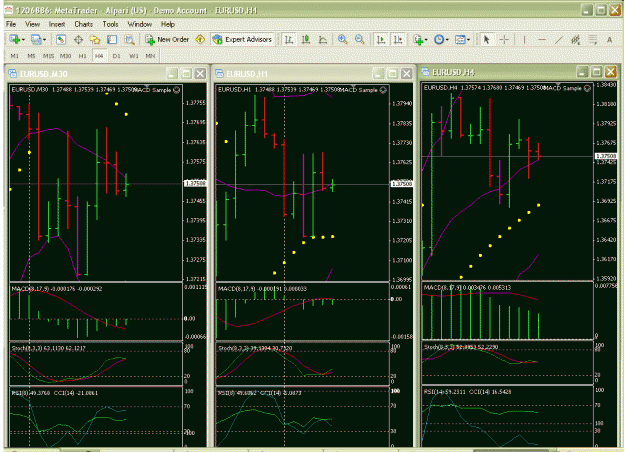The height and width of the screenshot is (452, 625).
Task: Switch to the MN timeframe
Action: tap(150, 56)
